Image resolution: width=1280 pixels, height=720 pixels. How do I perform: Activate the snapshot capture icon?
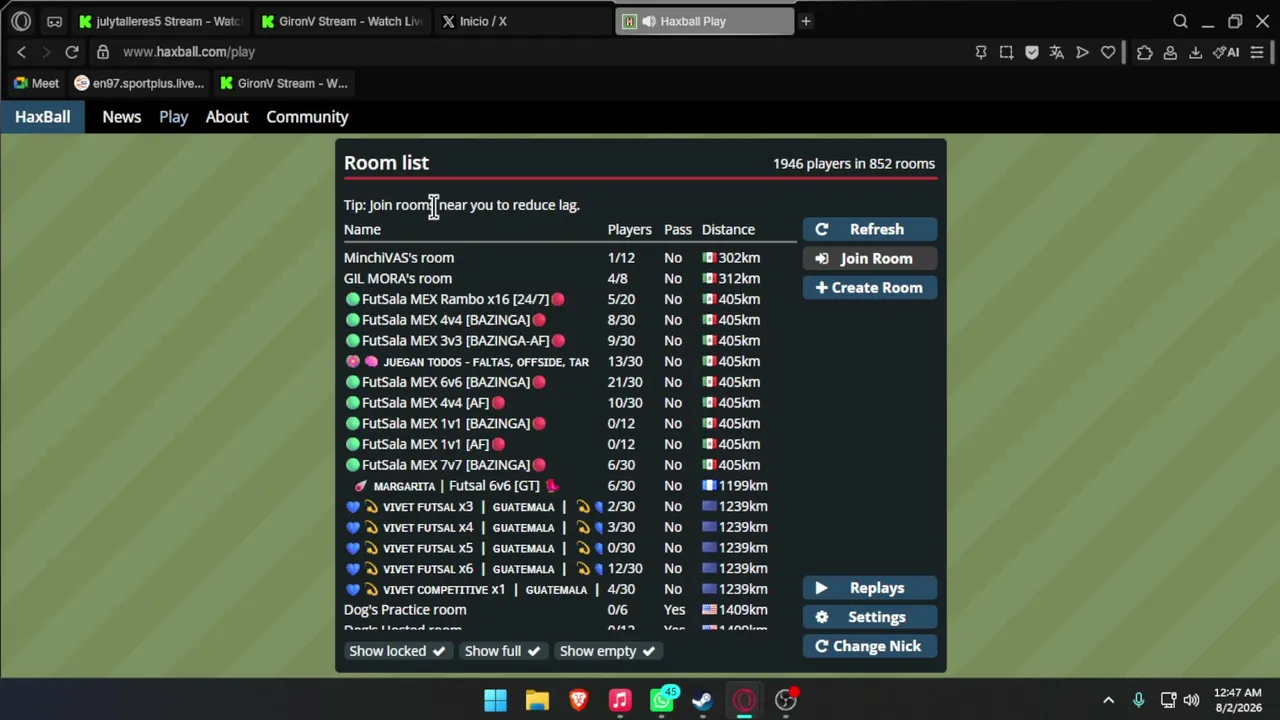click(x=1006, y=52)
